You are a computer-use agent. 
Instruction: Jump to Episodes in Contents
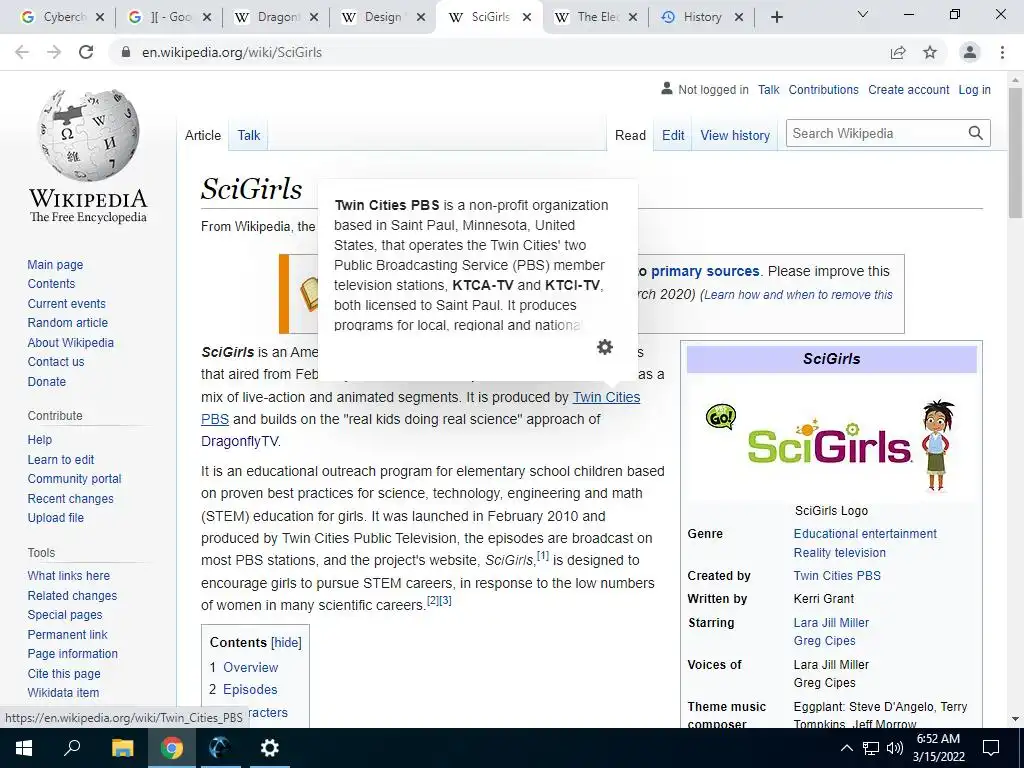249,690
